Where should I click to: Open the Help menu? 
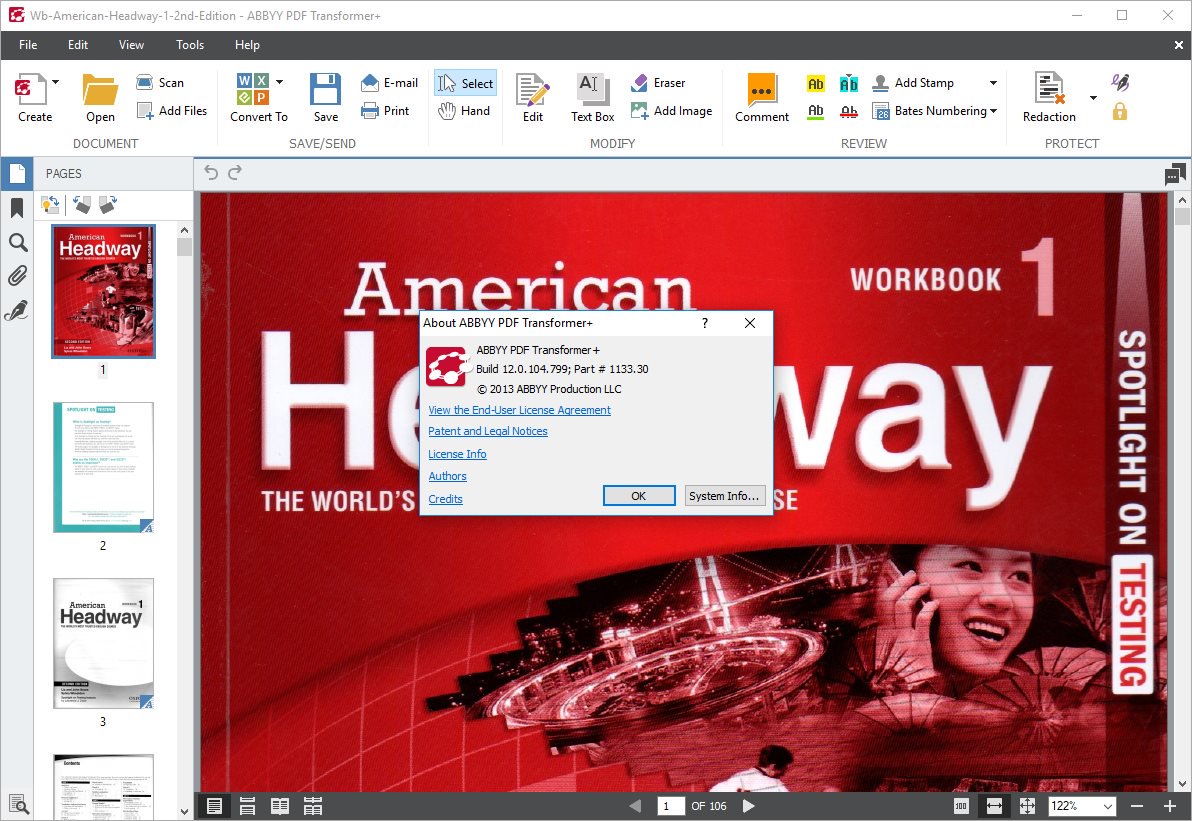(247, 45)
